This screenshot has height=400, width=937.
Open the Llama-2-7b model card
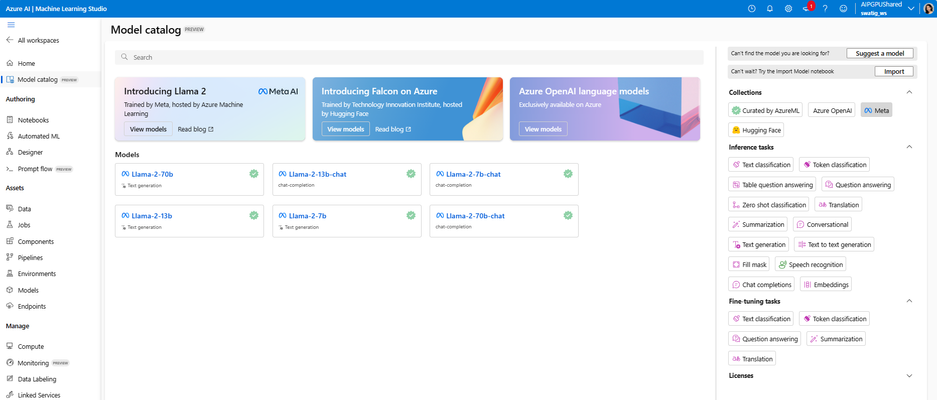(x=347, y=221)
